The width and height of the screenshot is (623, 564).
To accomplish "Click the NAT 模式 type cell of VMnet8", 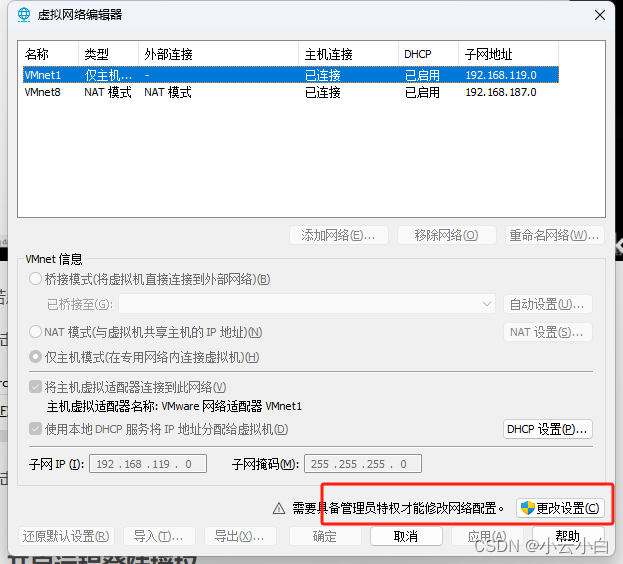I will pyautogui.click(x=108, y=92).
